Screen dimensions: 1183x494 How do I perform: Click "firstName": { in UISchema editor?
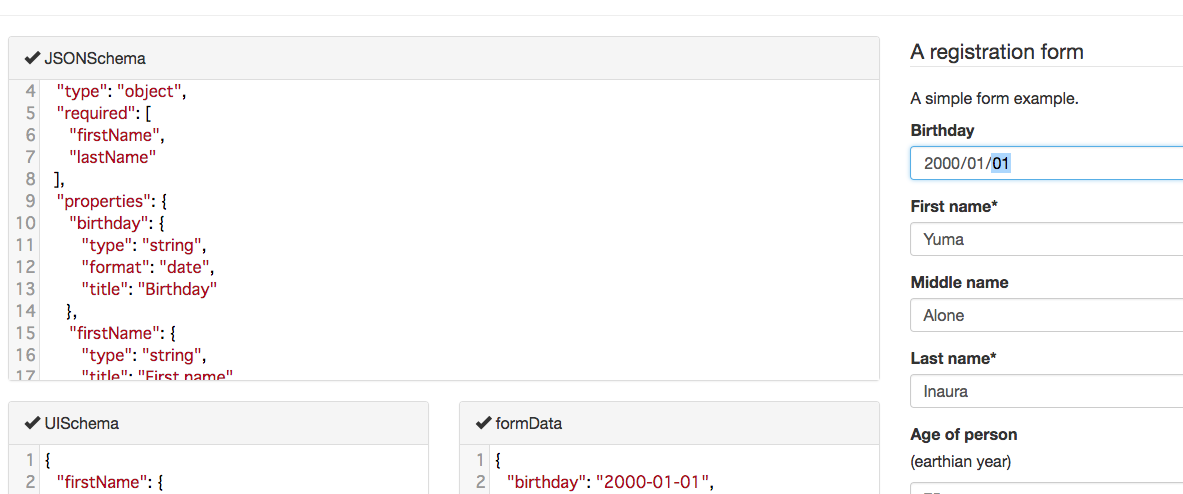pyautogui.click(x=110, y=481)
